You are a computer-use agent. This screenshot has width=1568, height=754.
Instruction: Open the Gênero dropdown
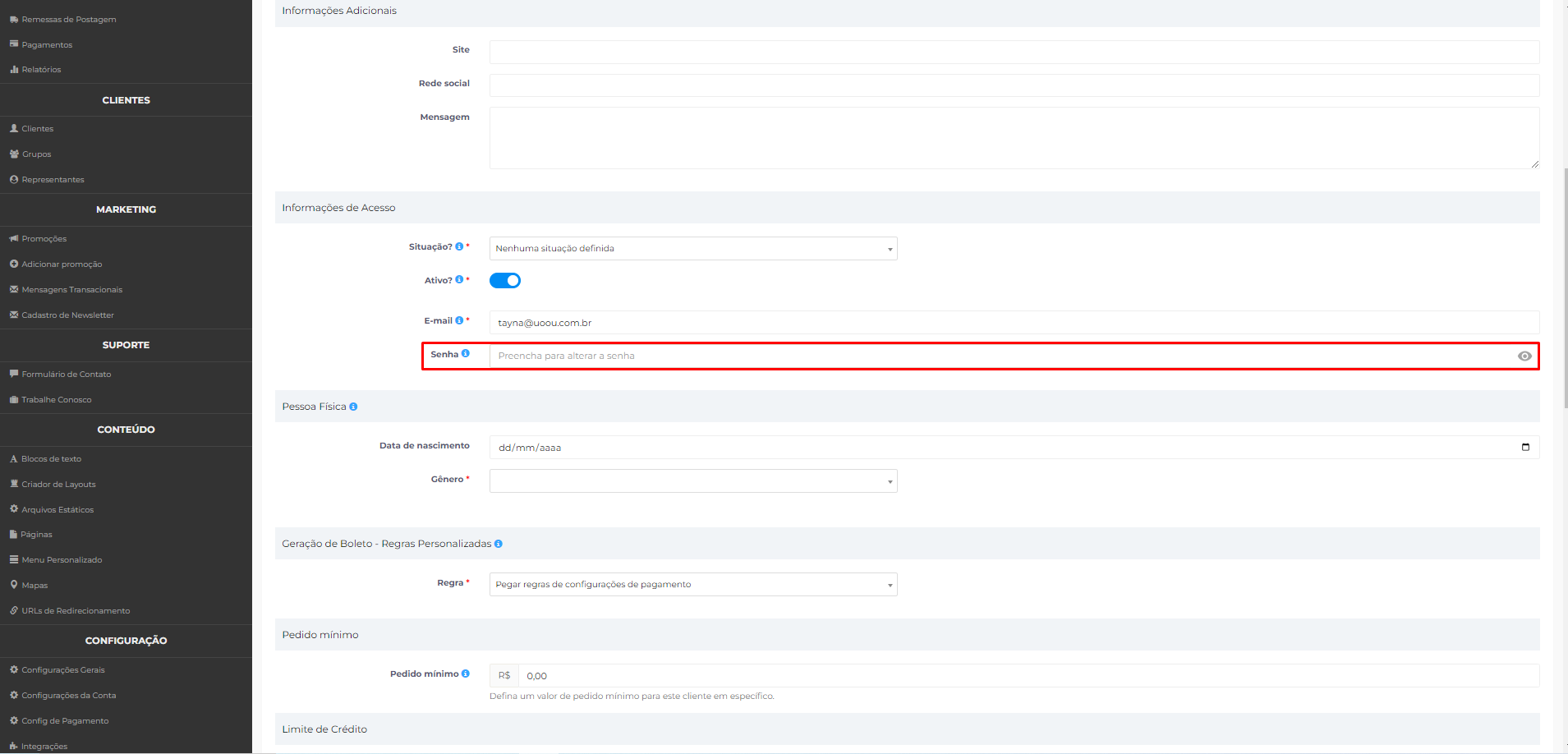(693, 480)
